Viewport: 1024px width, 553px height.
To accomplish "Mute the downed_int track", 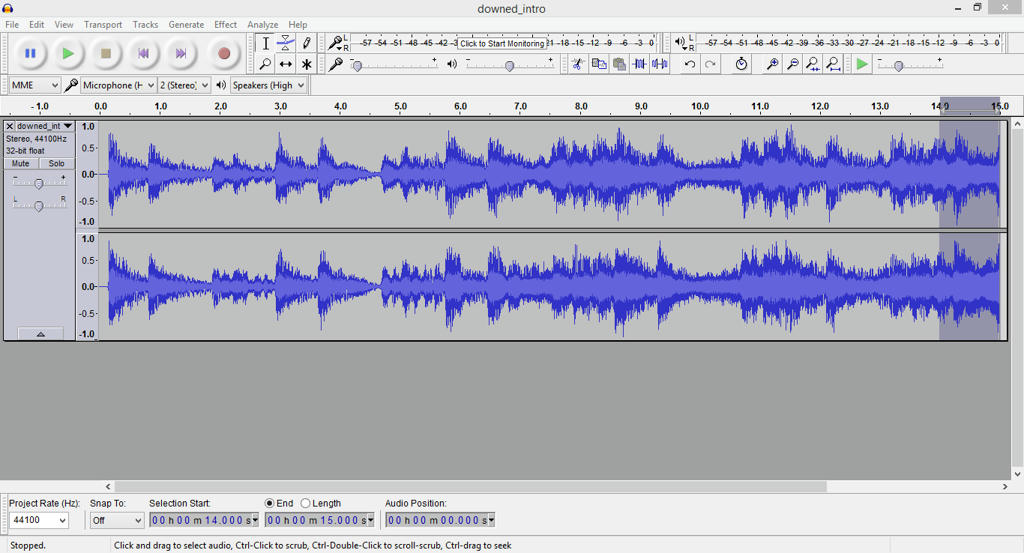I will (x=20, y=163).
